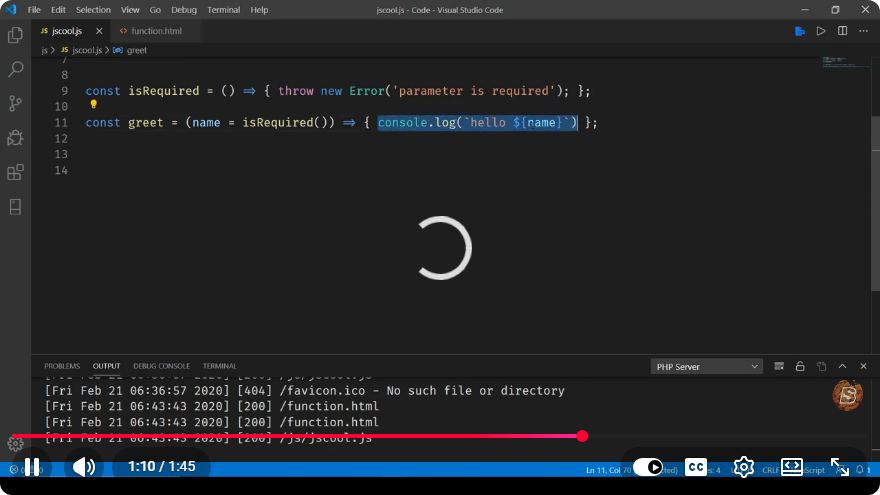This screenshot has width=880, height=495.
Task: Click the video progress scrubber knob
Action: (583, 436)
